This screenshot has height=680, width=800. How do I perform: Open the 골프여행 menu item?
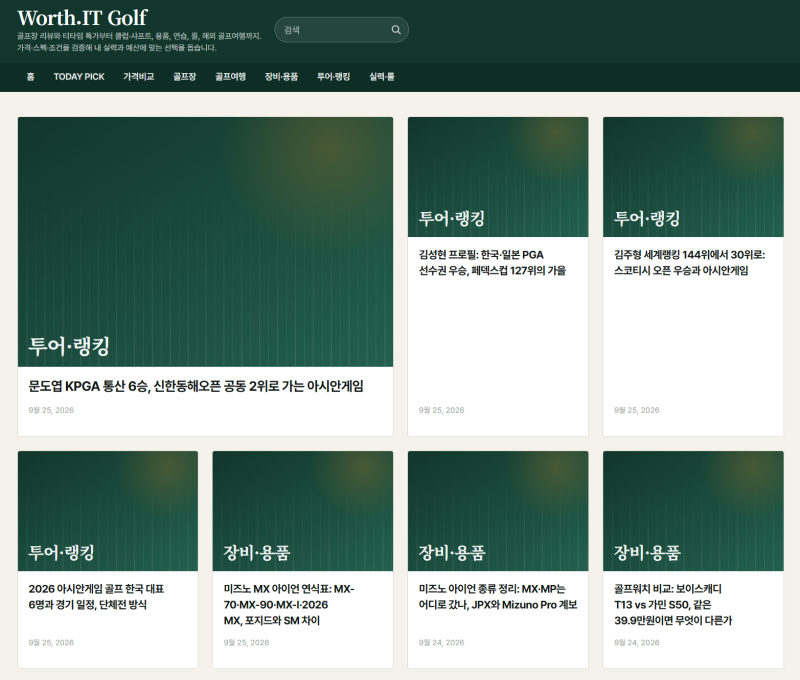(230, 77)
